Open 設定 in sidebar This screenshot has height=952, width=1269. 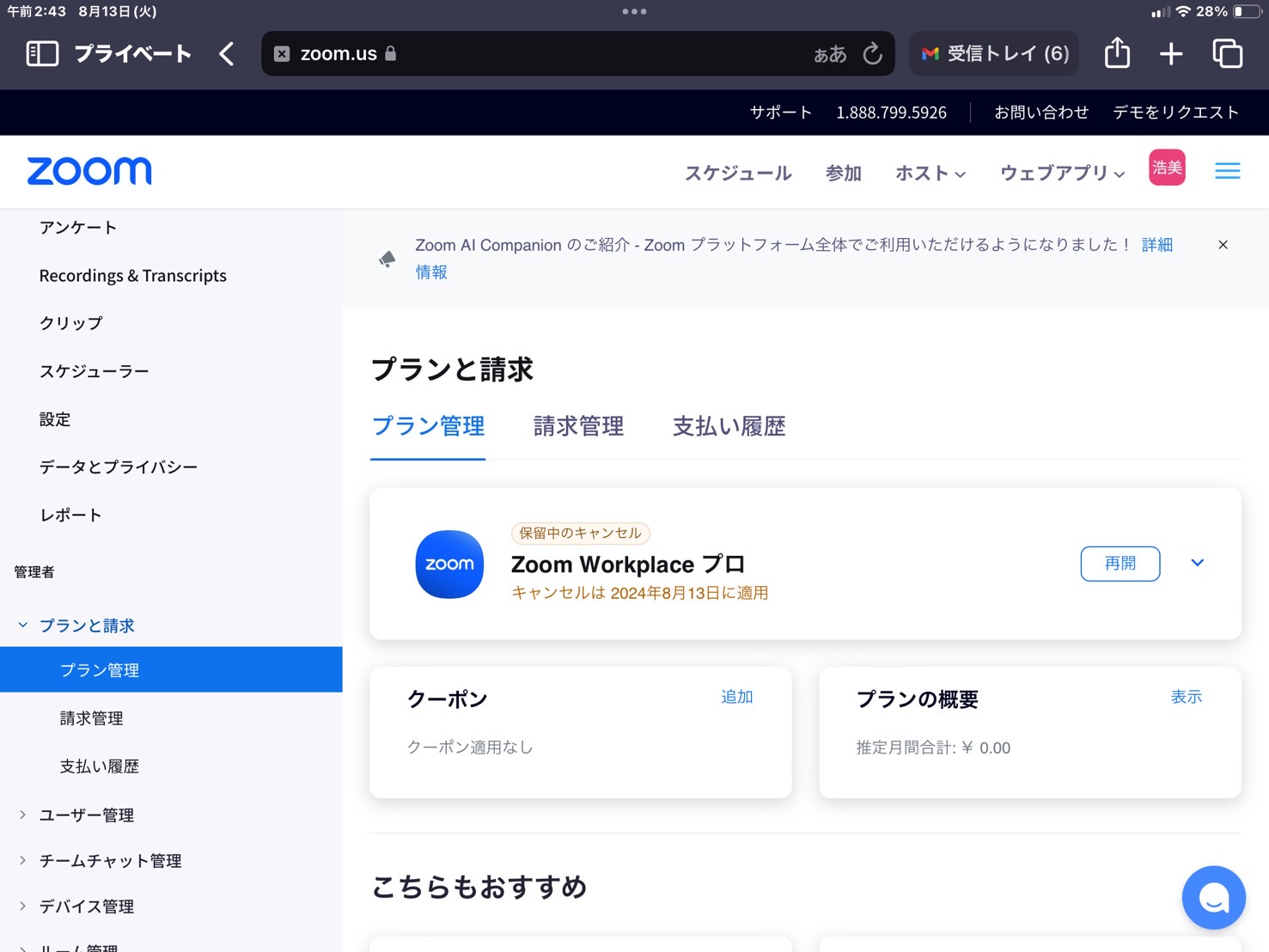(55, 419)
